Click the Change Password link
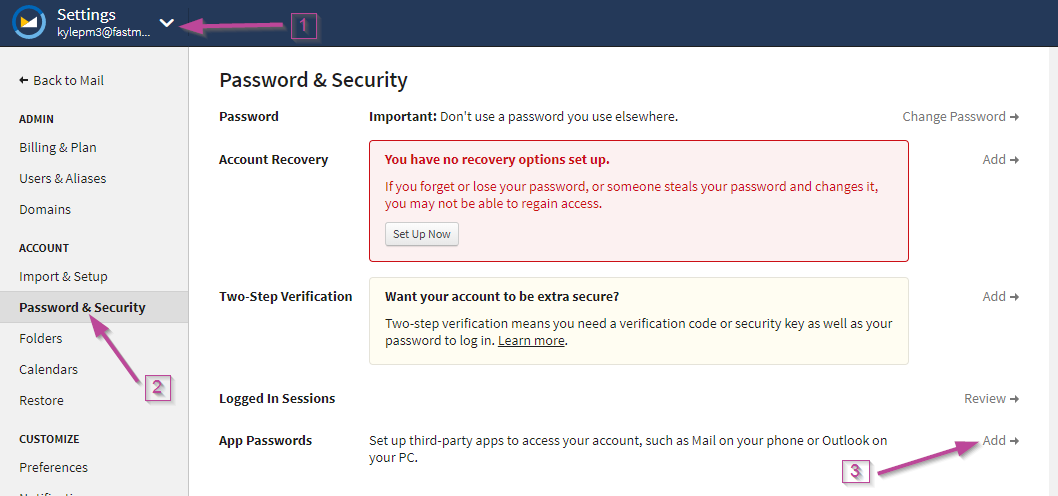Screen dimensions: 1058x496 [x=960, y=117]
